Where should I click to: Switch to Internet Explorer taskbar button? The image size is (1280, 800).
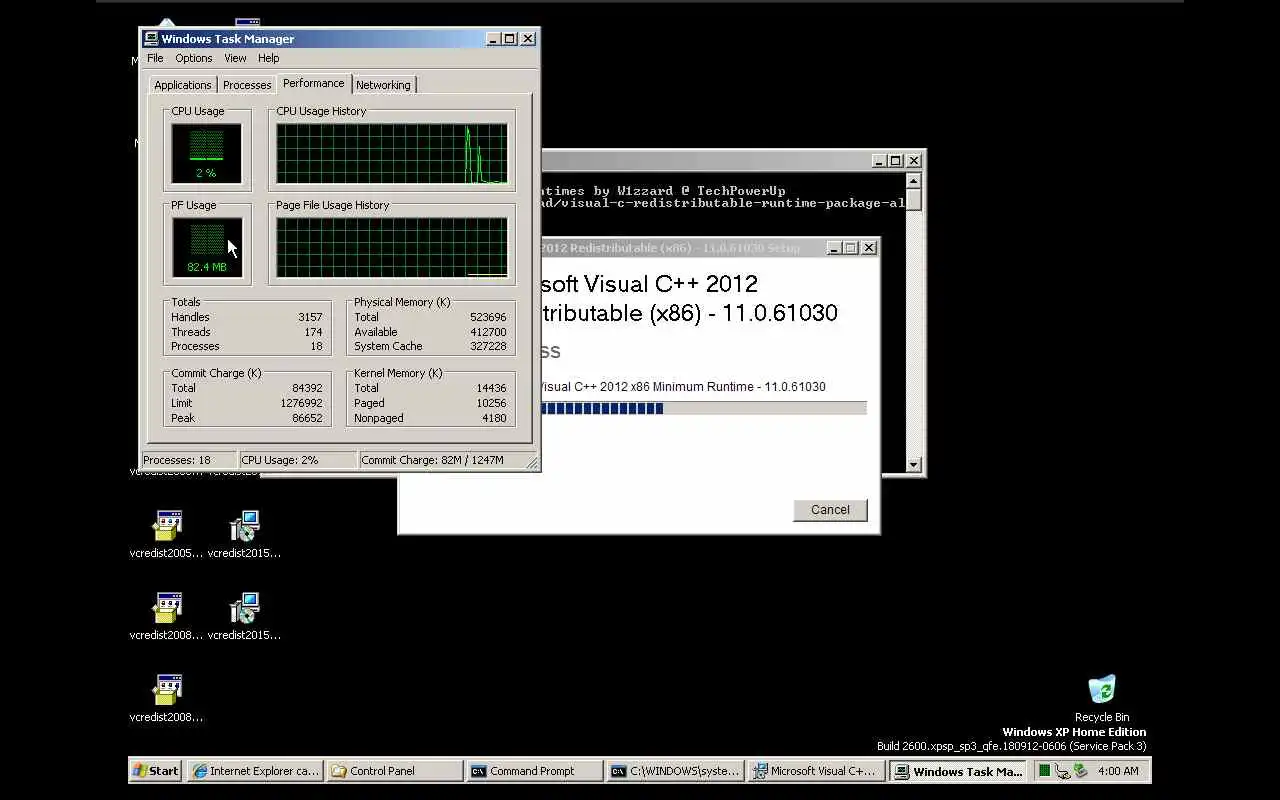(255, 771)
